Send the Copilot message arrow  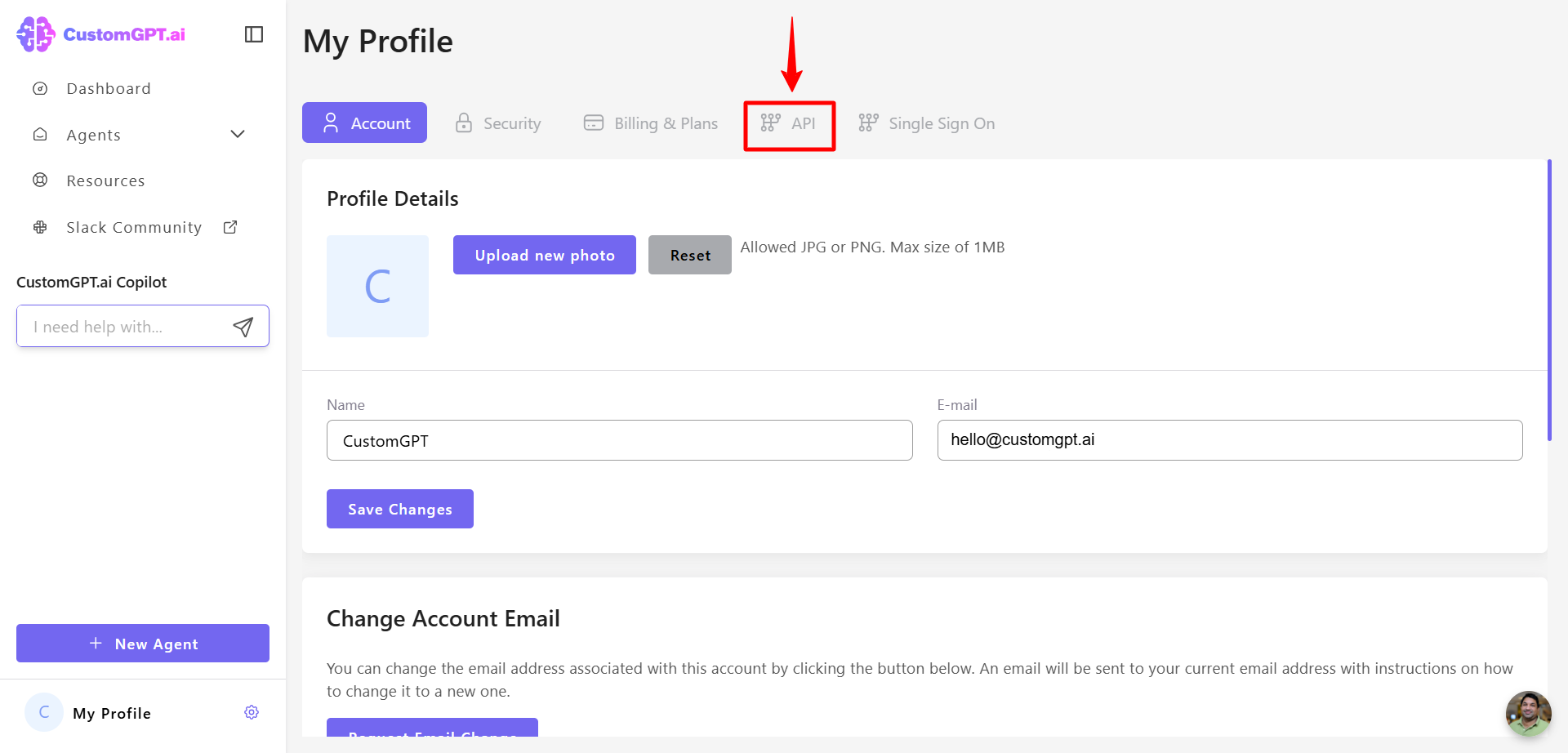(x=243, y=327)
